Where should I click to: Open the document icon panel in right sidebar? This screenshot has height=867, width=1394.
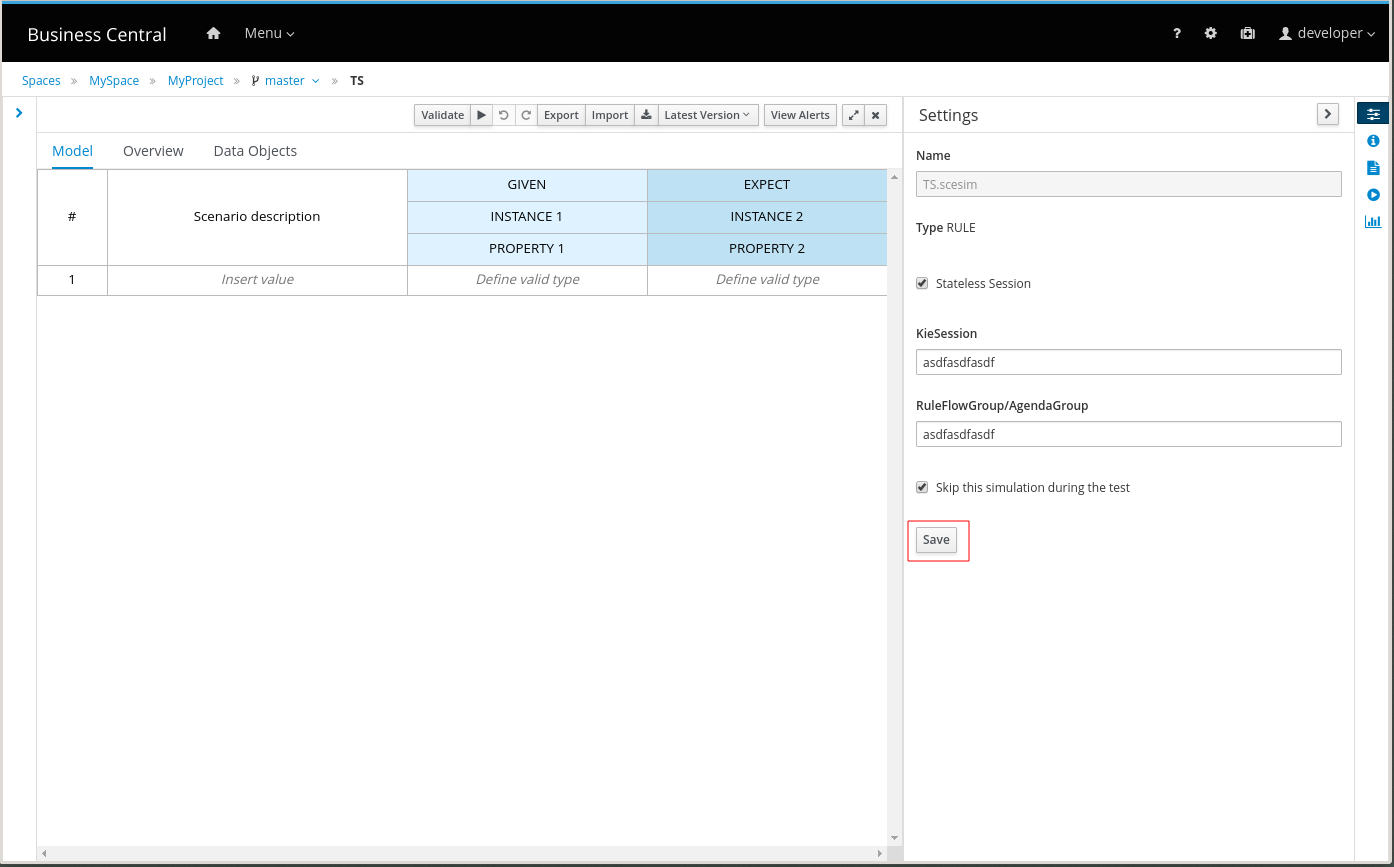[1373, 168]
